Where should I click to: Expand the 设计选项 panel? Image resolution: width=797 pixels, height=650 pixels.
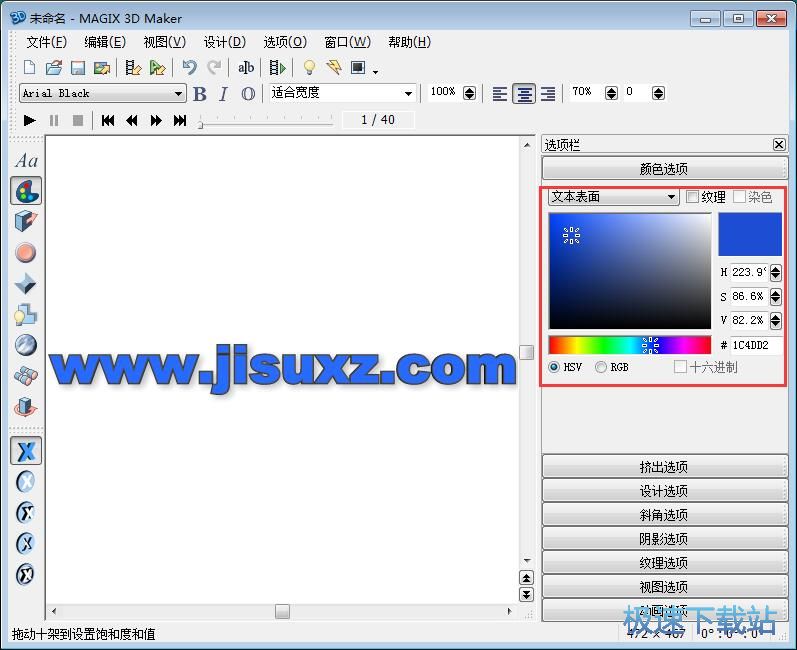[x=664, y=490]
